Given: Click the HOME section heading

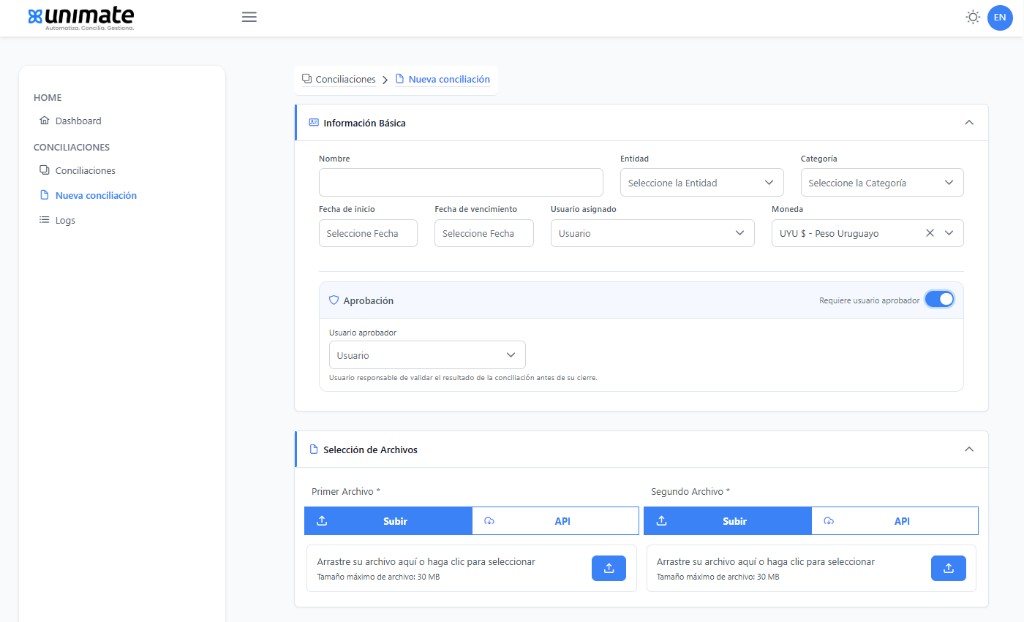Looking at the screenshot, I should [48, 97].
